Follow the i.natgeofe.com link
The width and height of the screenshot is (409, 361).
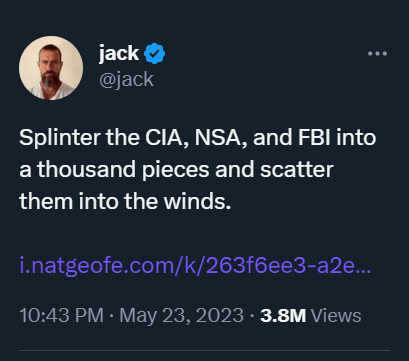195,267
